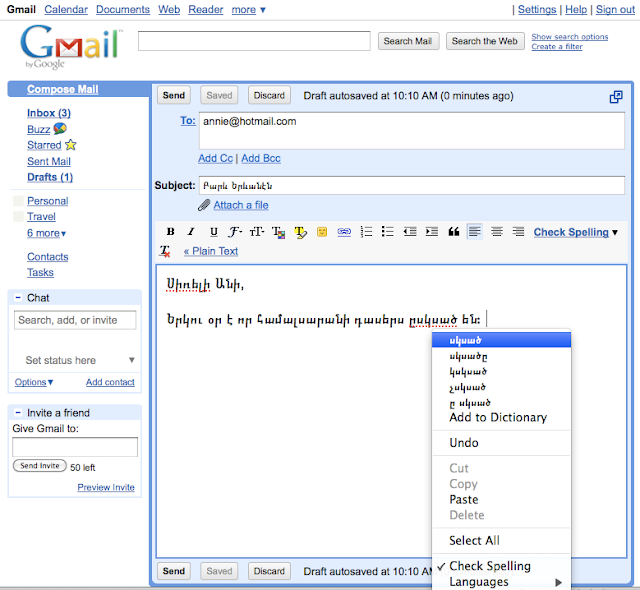Apply block quote formatting

453,232
